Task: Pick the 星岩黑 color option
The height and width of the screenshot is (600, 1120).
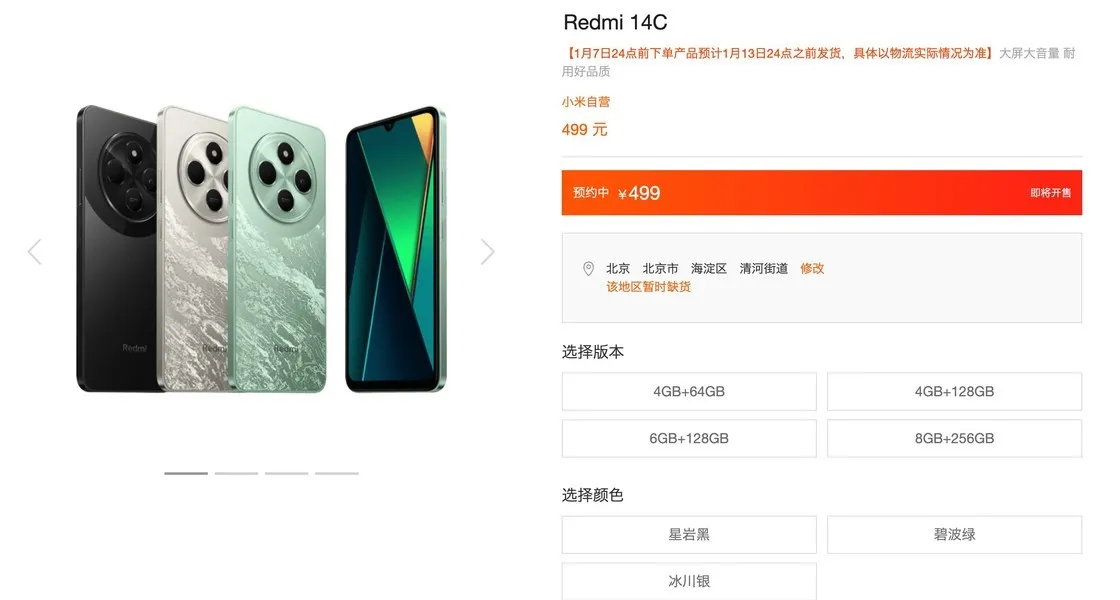Action: [689, 534]
